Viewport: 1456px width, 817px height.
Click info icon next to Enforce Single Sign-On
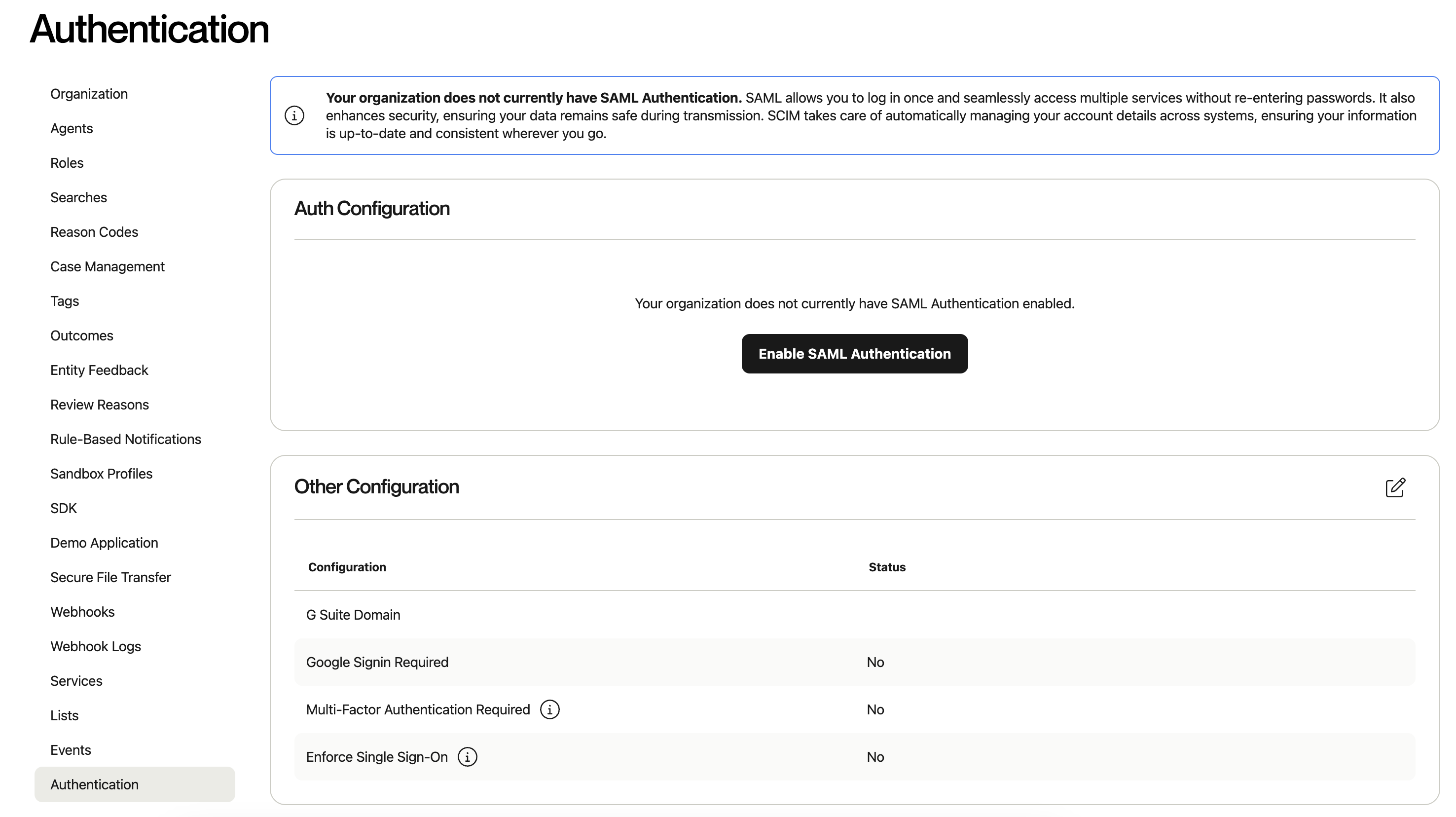tap(467, 757)
